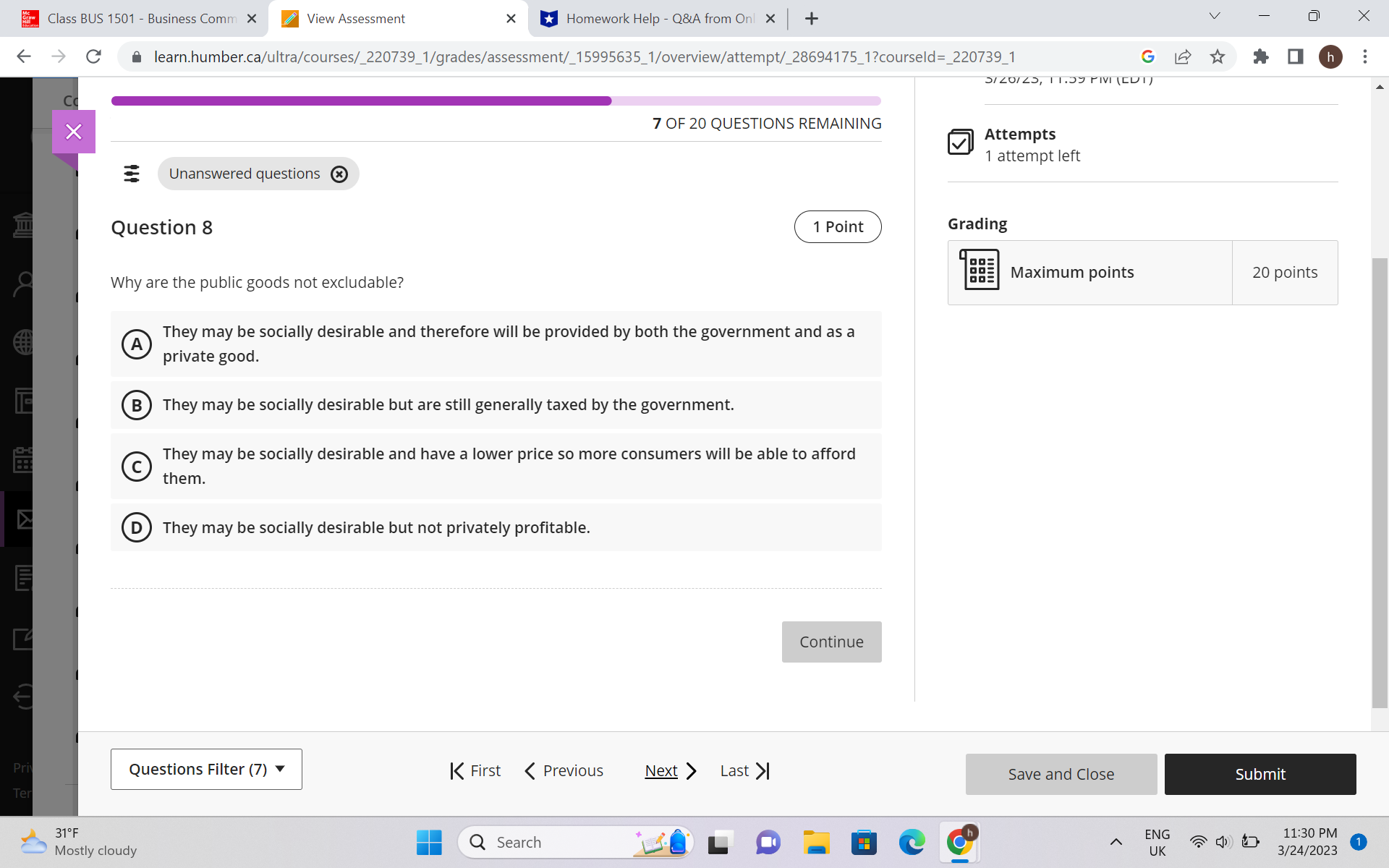Open browser side panel icon

(1295, 56)
